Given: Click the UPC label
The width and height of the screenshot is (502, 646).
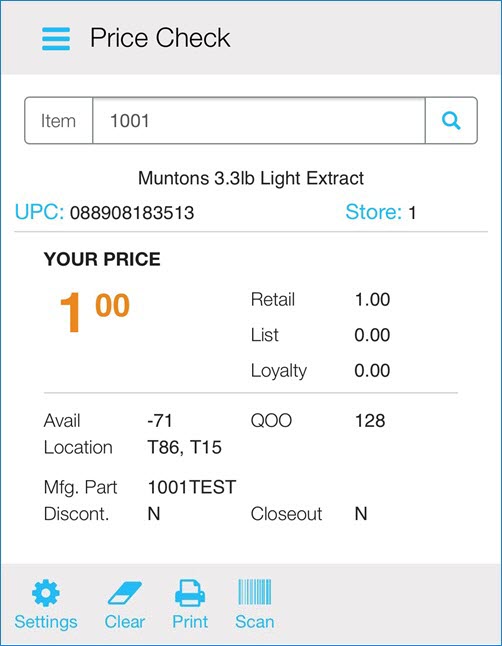Looking at the screenshot, I should [x=40, y=212].
